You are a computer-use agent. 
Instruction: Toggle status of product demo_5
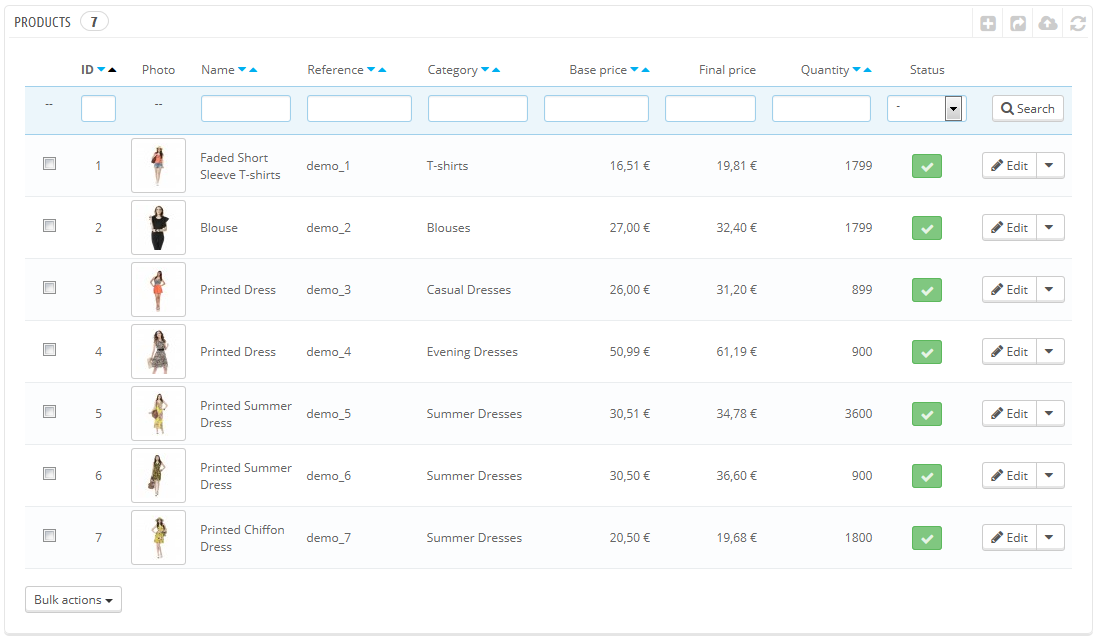point(927,414)
